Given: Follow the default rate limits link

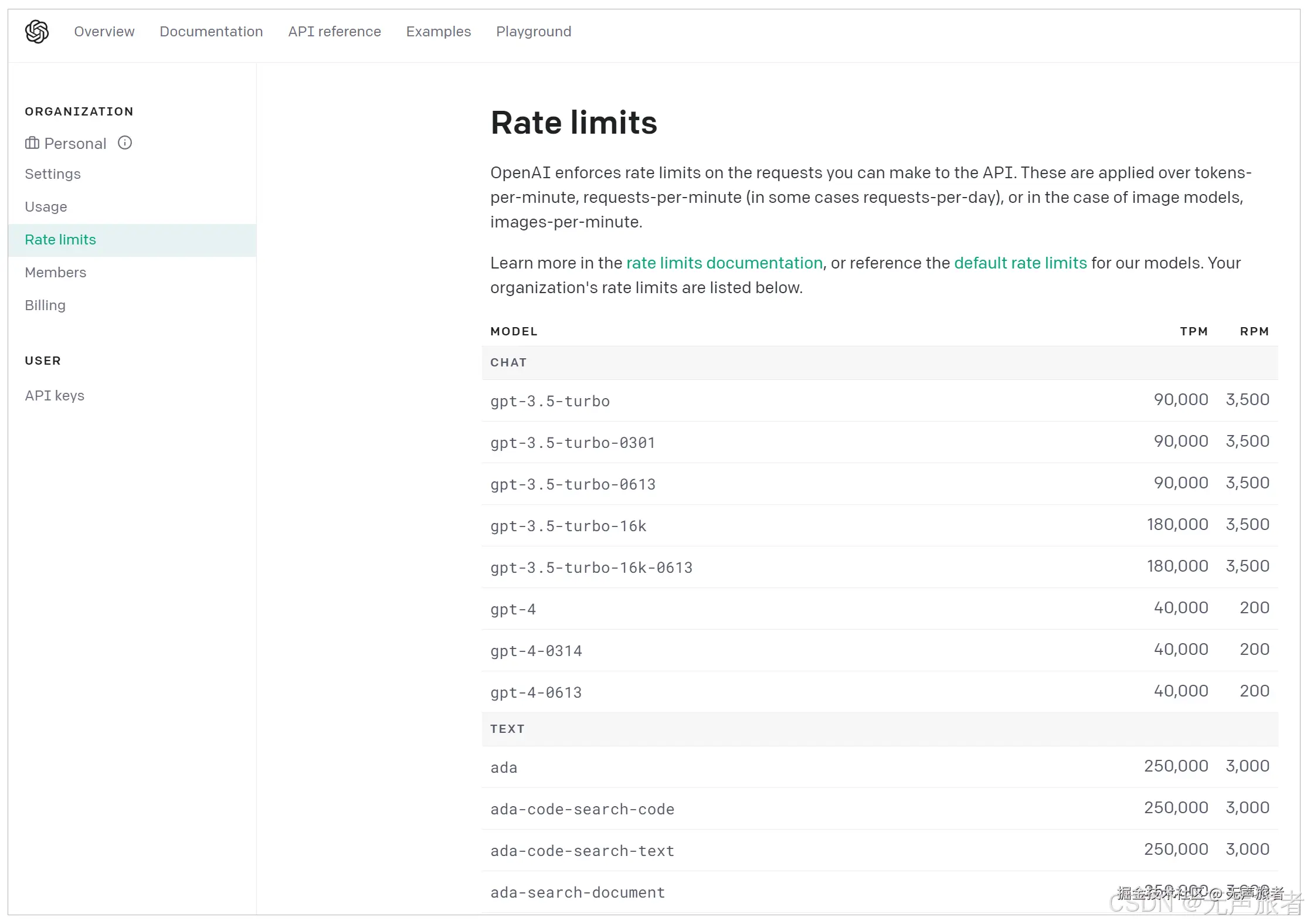Looking at the screenshot, I should coord(1020,263).
